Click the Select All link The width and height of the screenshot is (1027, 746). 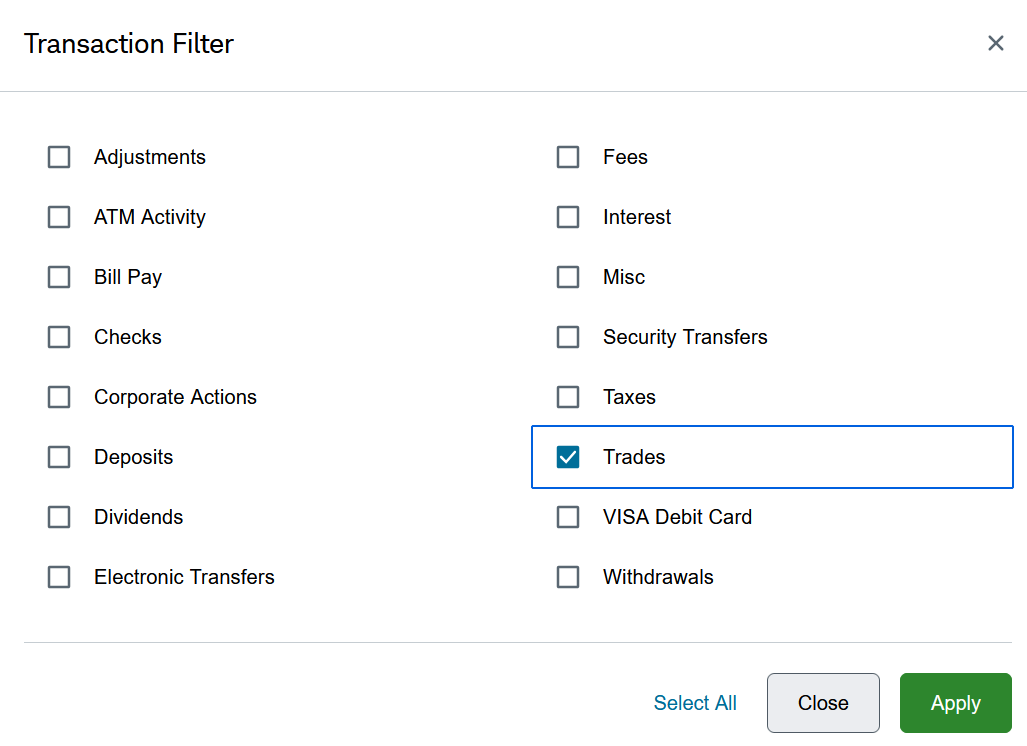695,703
